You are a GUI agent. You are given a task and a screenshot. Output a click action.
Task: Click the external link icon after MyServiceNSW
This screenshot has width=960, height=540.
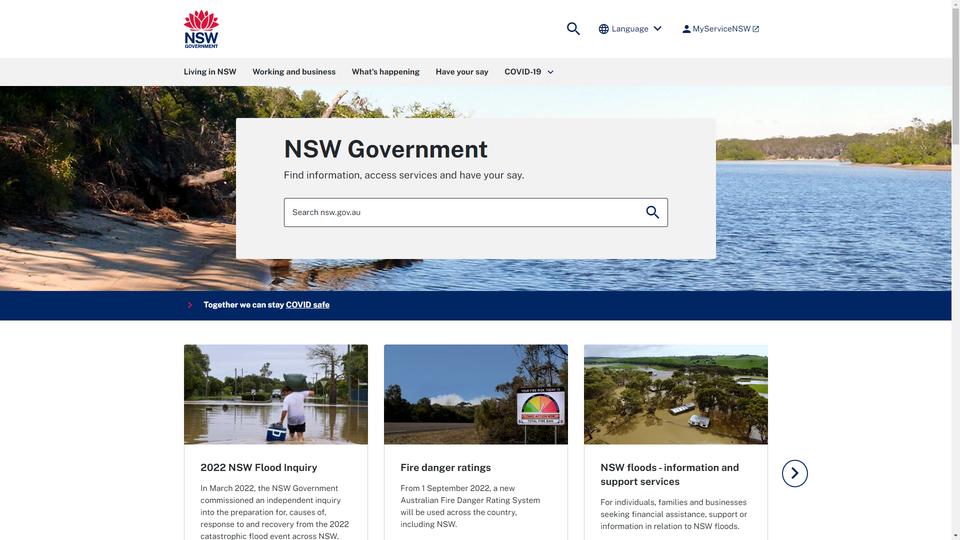756,29
